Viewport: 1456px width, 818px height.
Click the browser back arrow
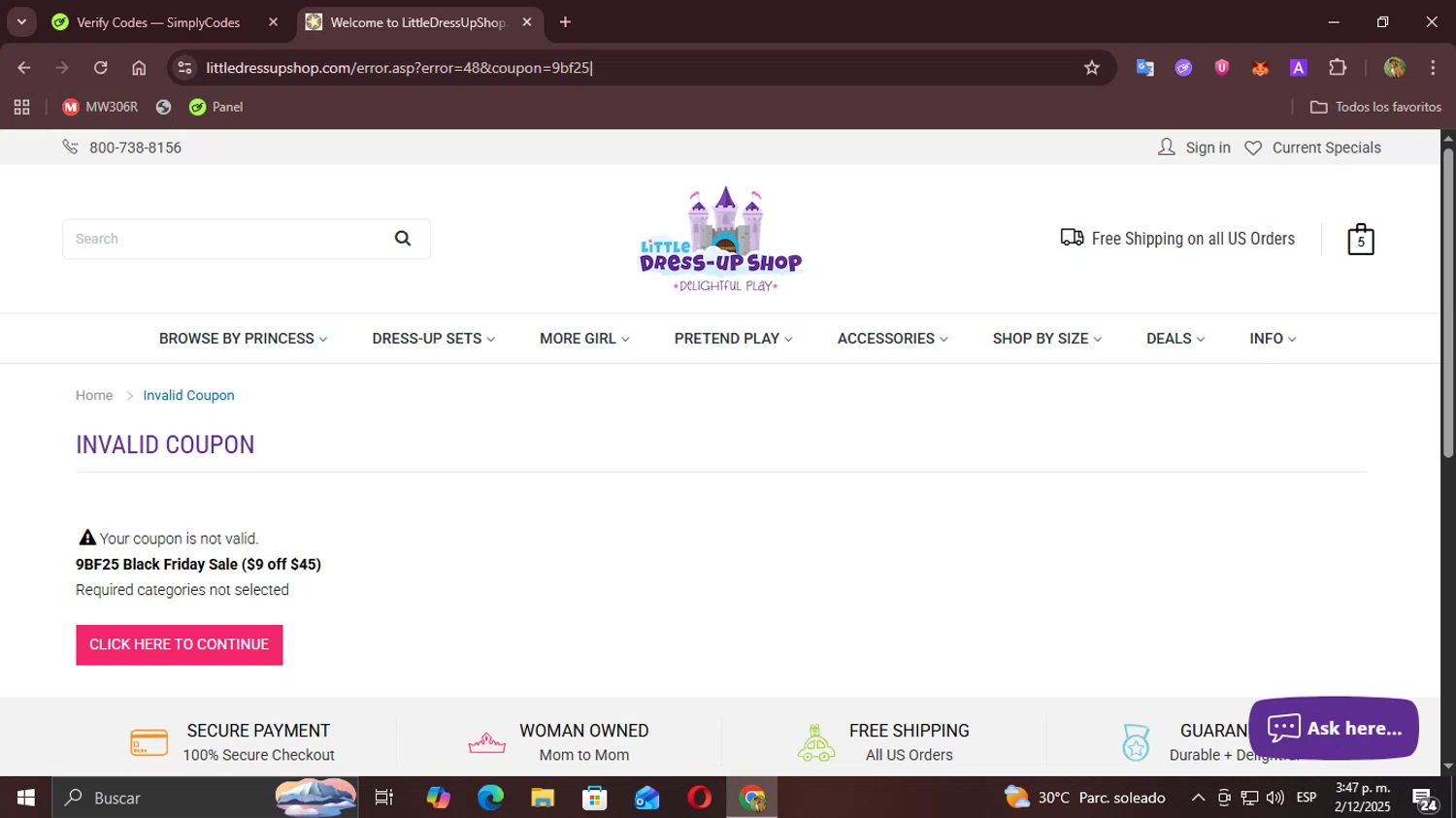(x=24, y=68)
